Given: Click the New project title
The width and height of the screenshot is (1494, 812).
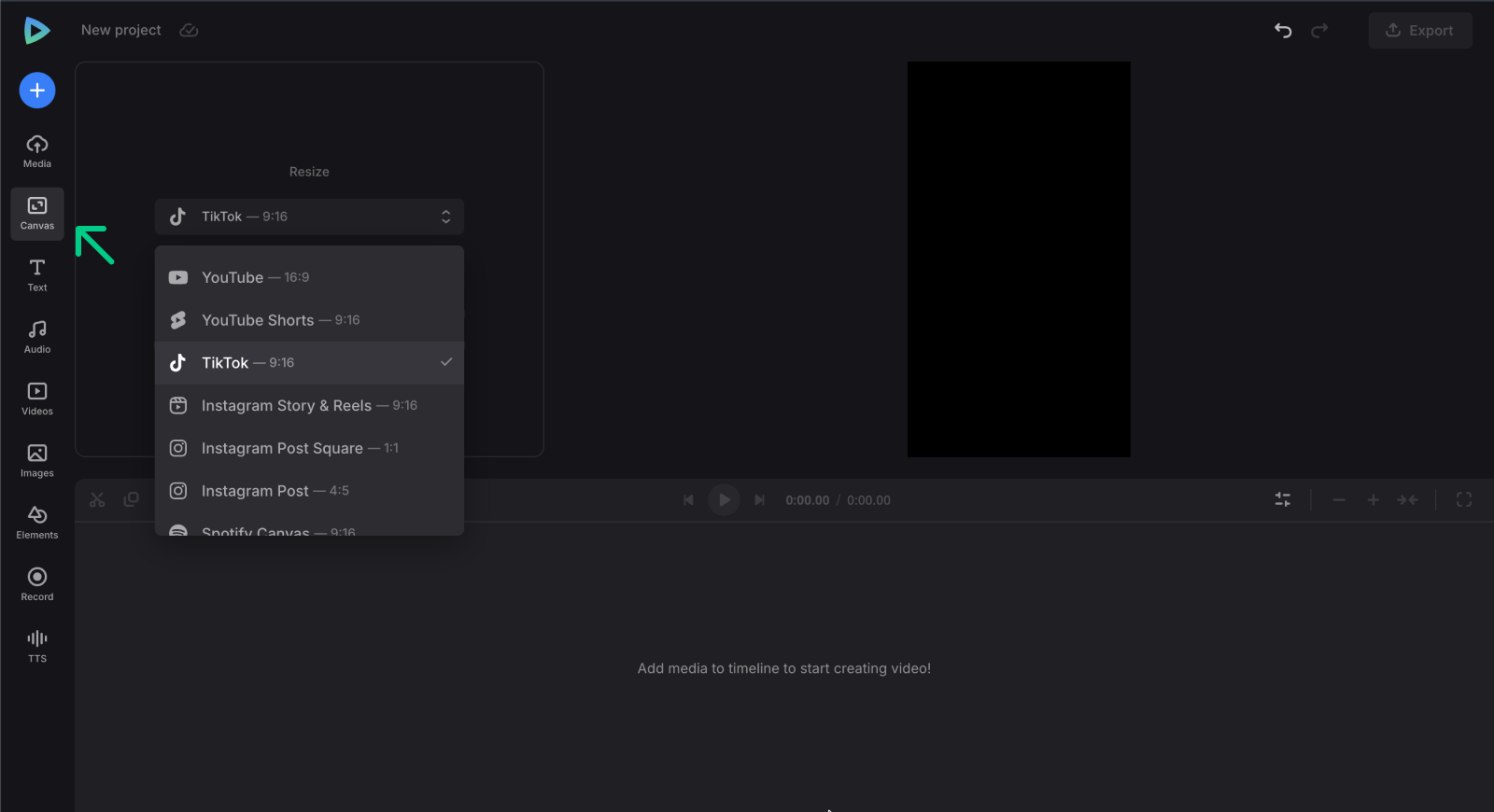Looking at the screenshot, I should click(x=121, y=30).
